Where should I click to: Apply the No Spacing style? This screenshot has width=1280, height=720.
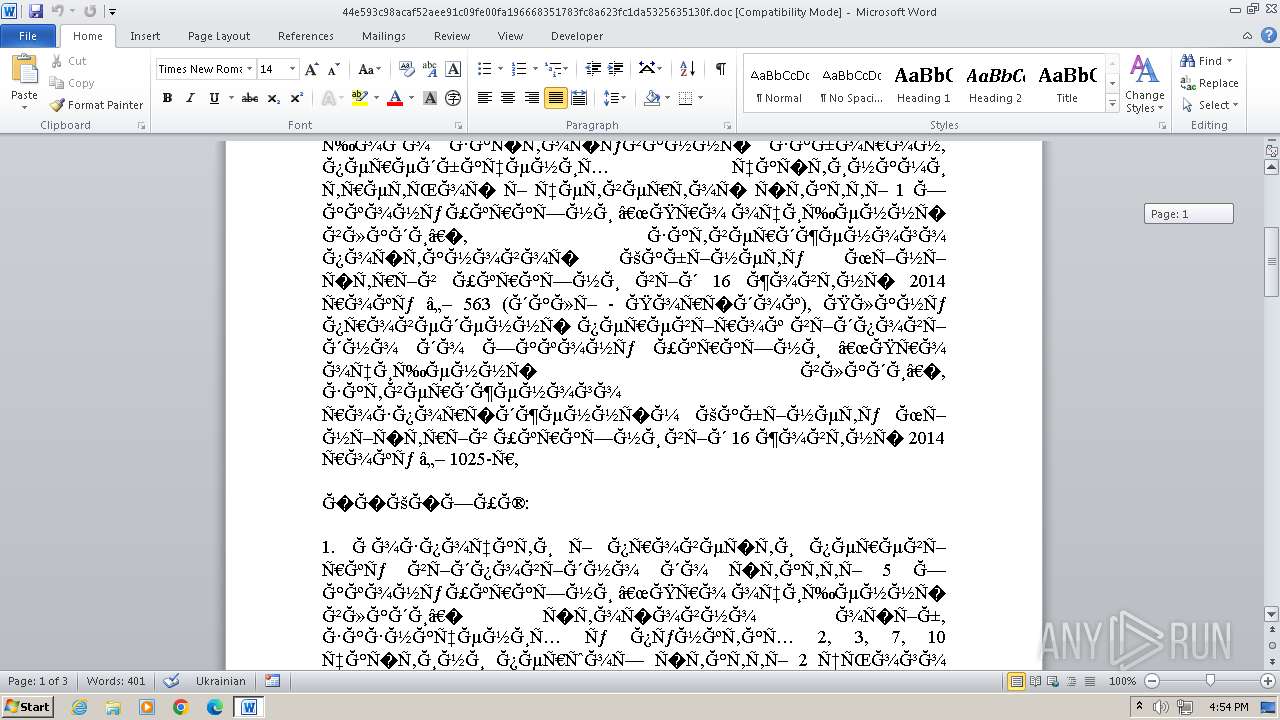851,84
